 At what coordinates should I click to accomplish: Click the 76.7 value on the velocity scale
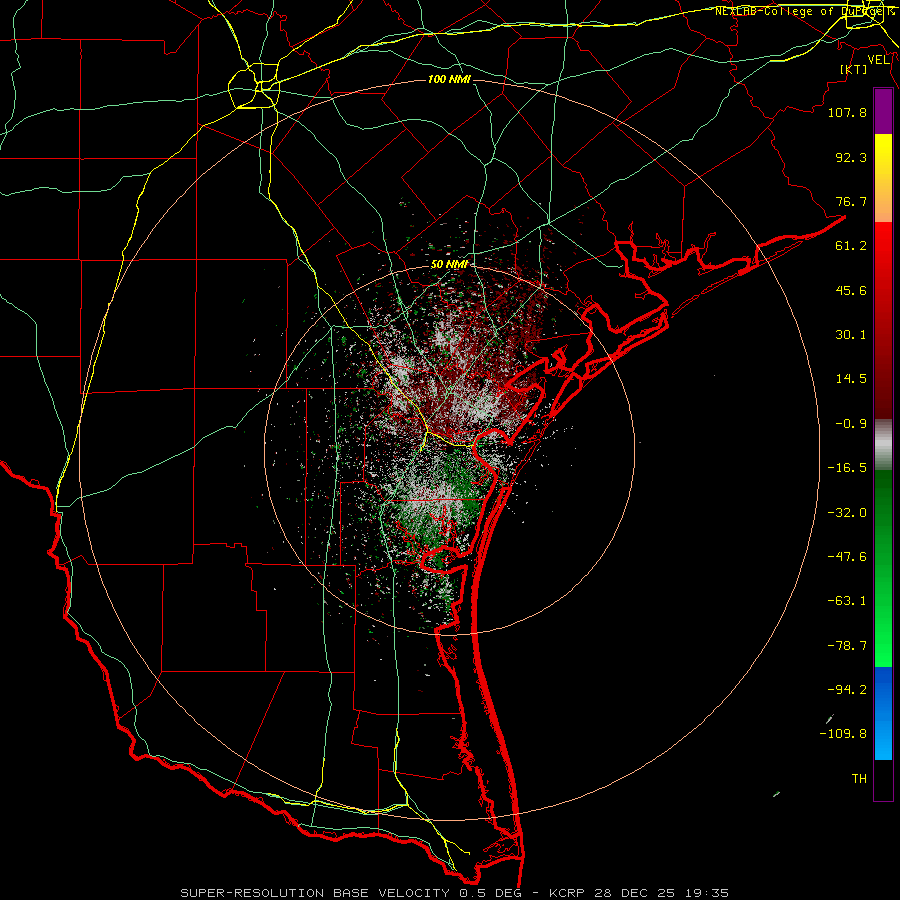(851, 201)
